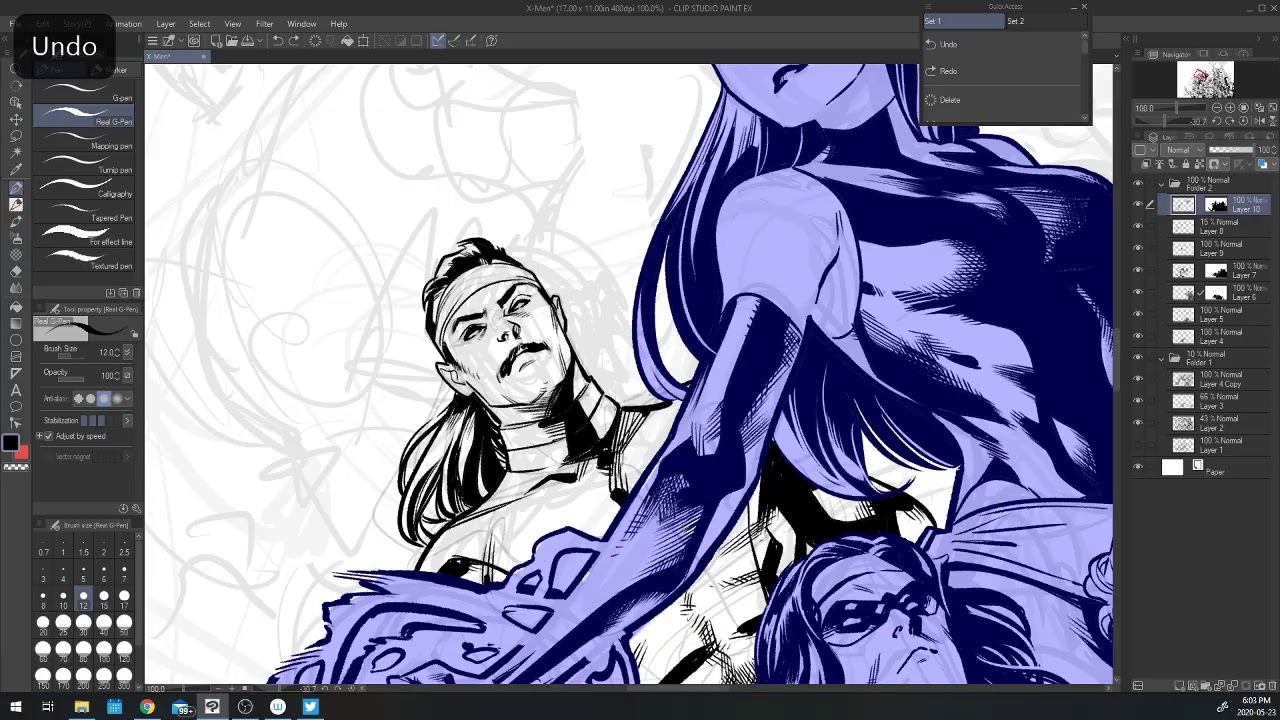
Task: Open the Brush Size dynamics dropdown button
Action: (127, 352)
